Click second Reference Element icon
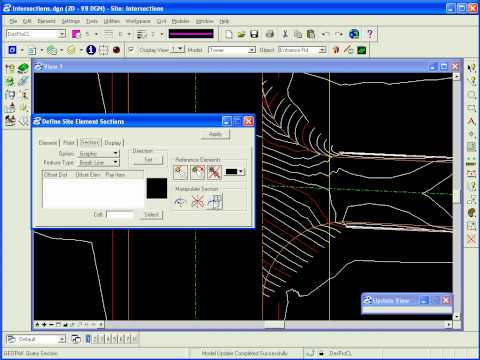 point(197,172)
